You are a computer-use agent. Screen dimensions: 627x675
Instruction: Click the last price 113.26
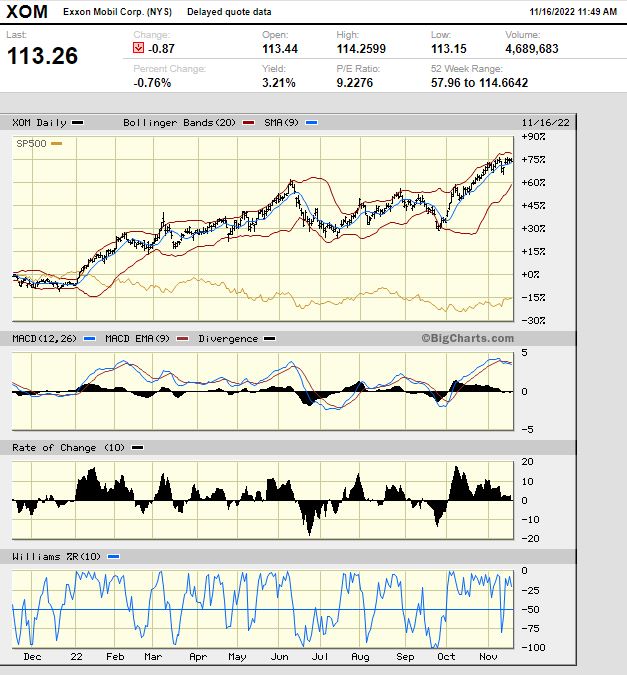(43, 56)
